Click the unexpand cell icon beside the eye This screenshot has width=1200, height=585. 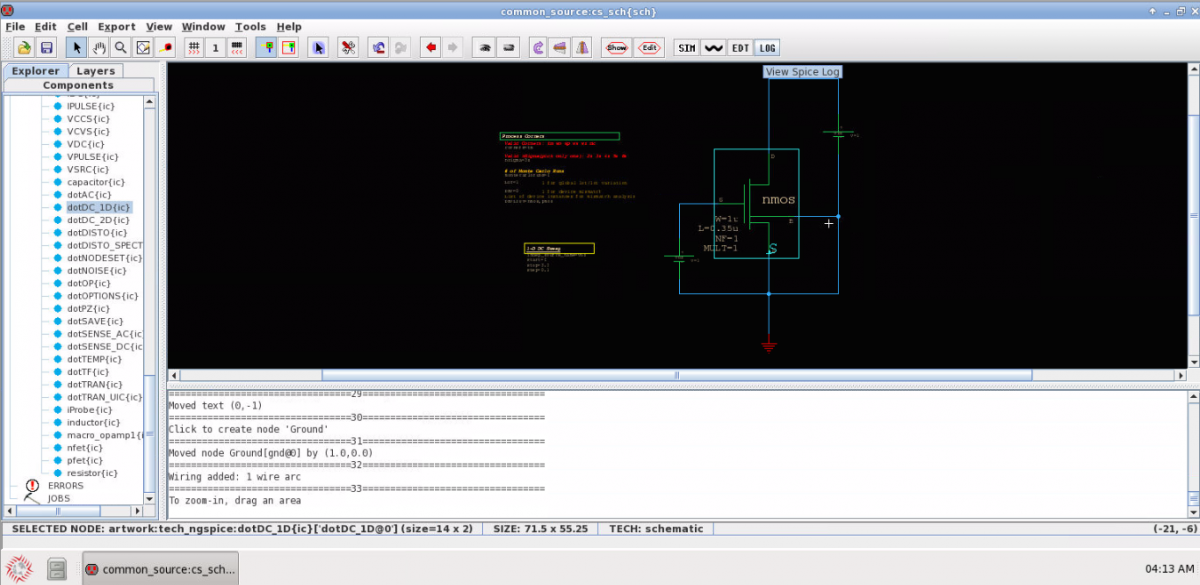[x=508, y=47]
